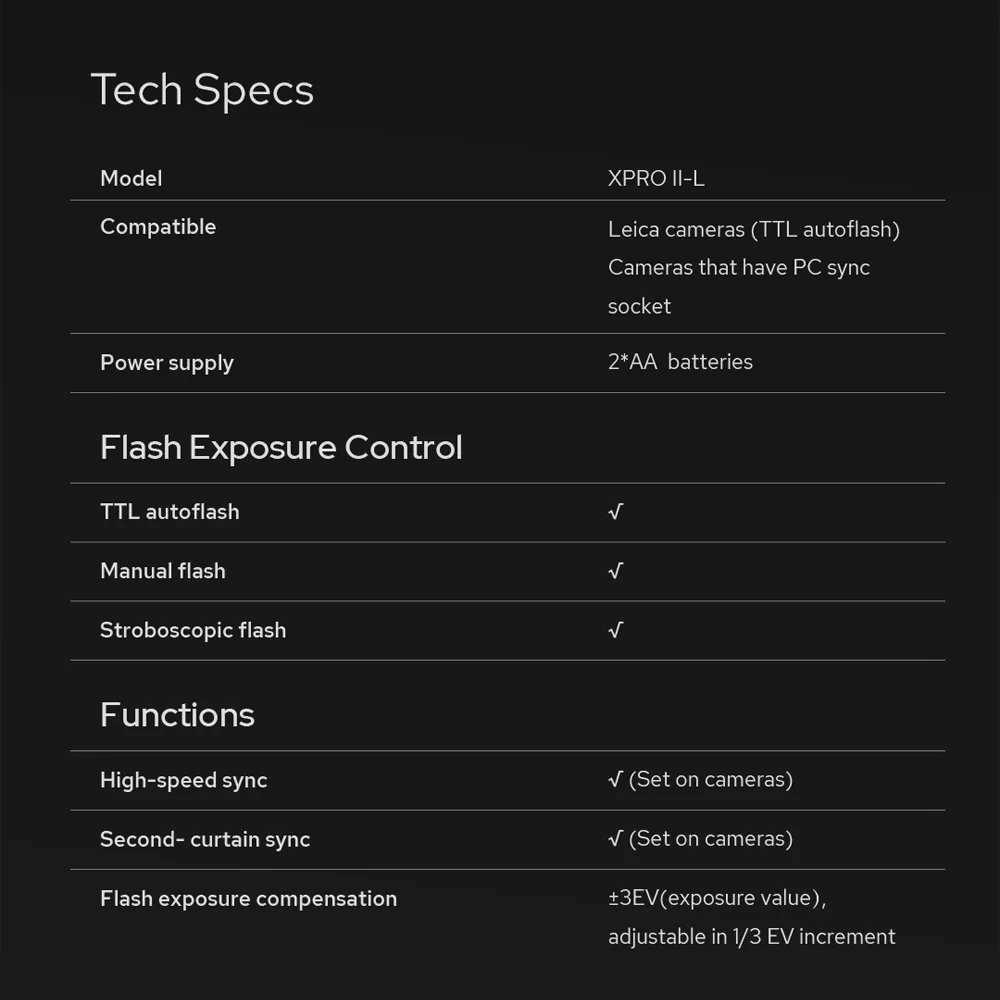Click the TTL autoflash label
The image size is (1000, 1000).
170,512
